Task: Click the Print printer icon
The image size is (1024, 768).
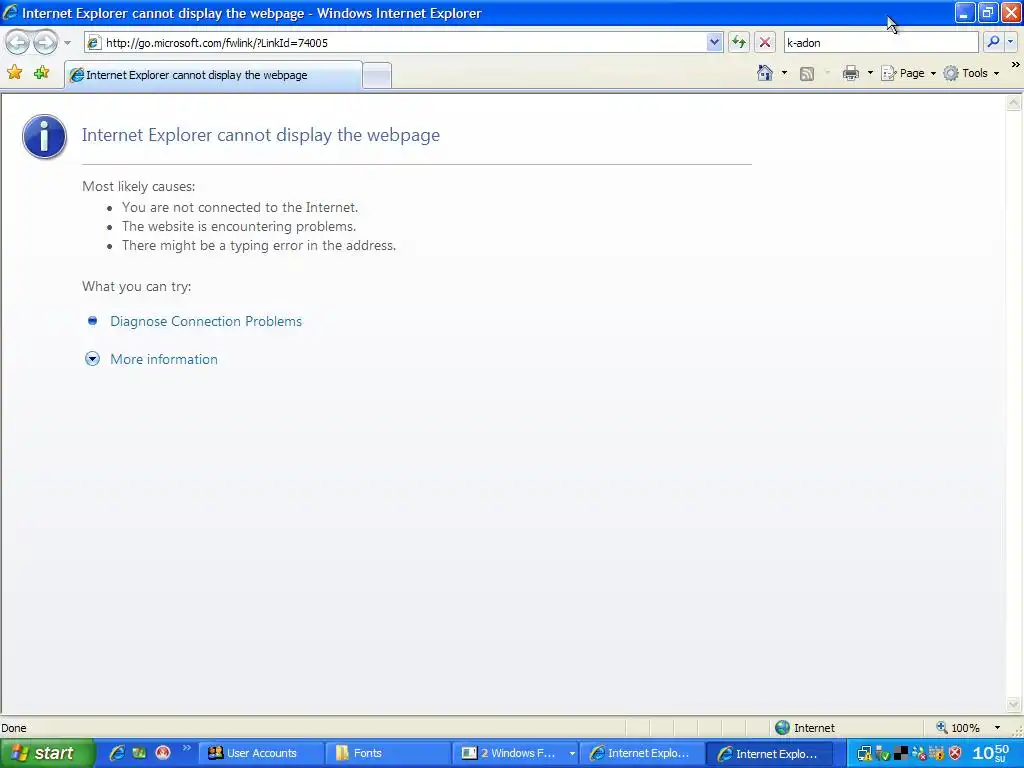Action: point(850,73)
